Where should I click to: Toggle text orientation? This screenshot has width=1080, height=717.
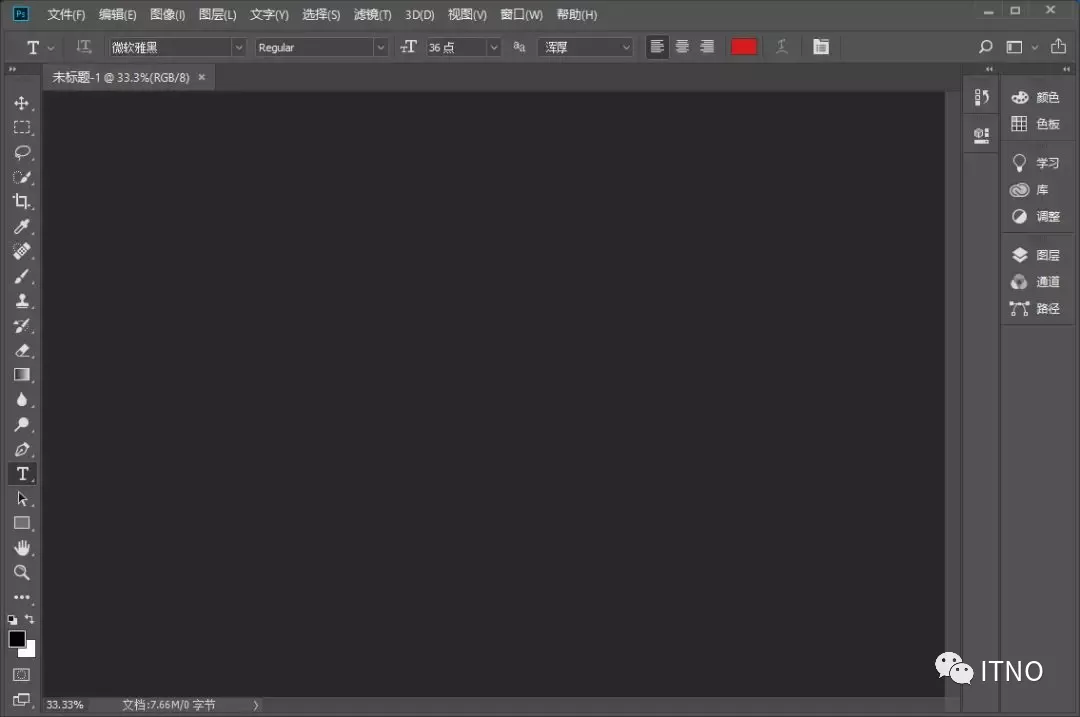pos(83,47)
